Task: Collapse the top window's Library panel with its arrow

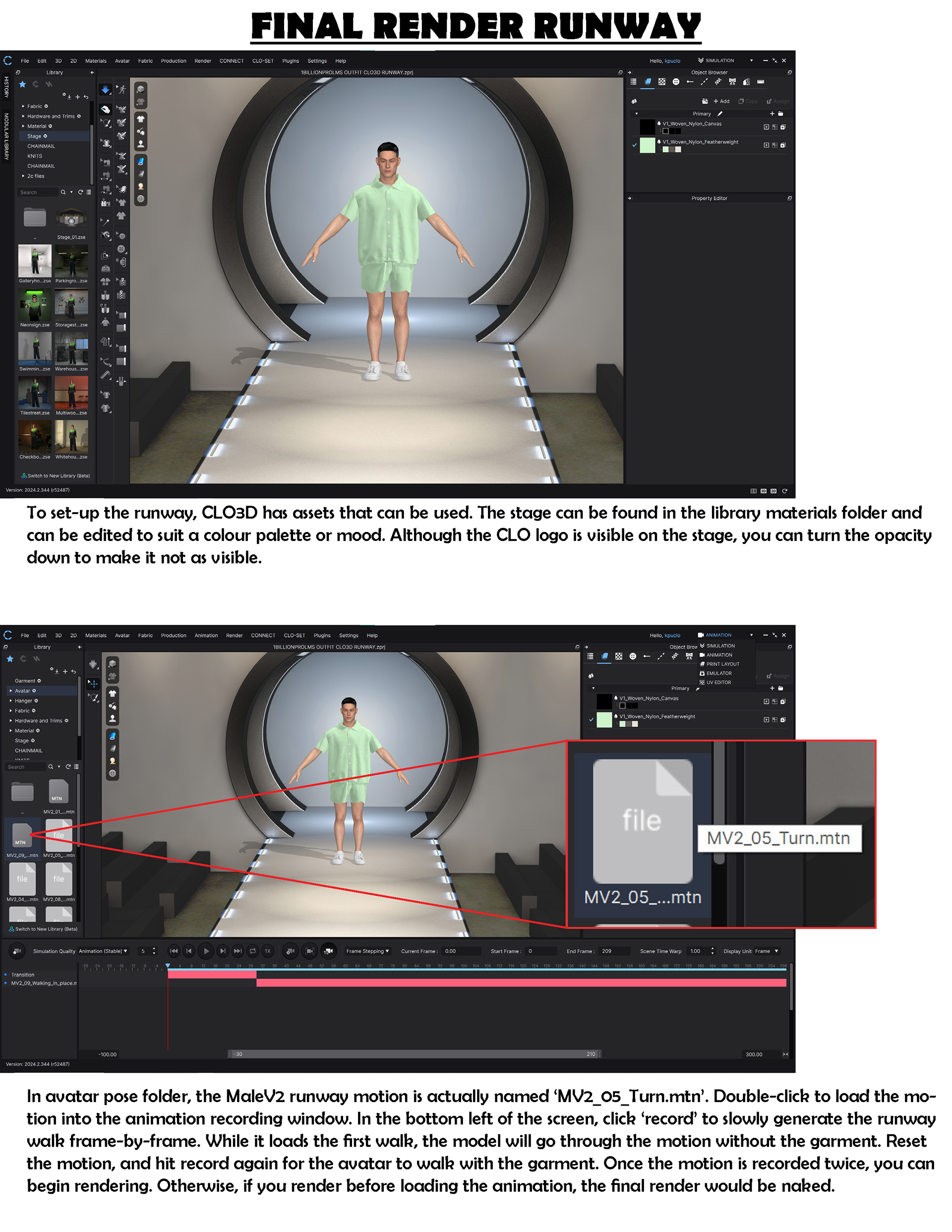Action: tap(92, 73)
